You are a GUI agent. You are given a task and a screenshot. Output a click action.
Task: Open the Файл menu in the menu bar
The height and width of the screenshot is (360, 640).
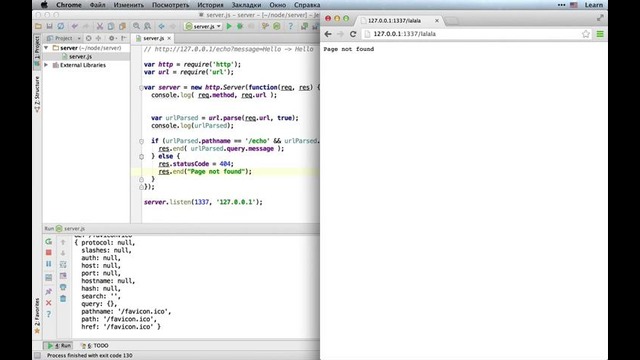[97, 5]
